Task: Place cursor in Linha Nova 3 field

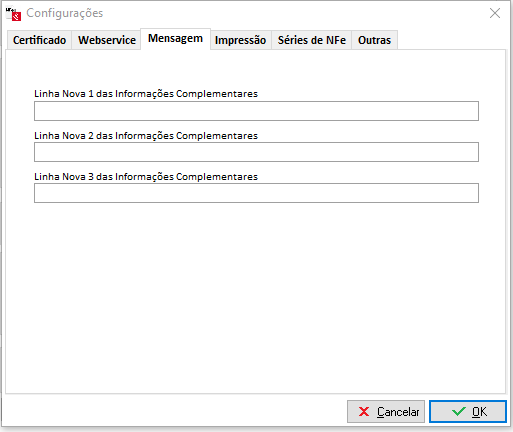Action: coord(256,193)
